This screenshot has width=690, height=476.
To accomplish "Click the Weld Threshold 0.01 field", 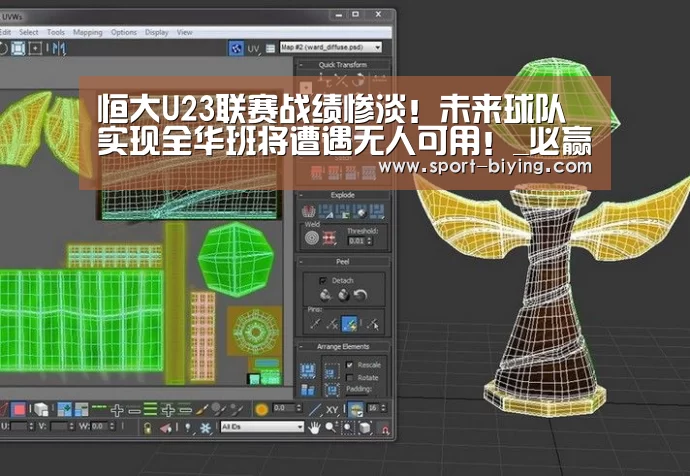I will click(x=357, y=241).
